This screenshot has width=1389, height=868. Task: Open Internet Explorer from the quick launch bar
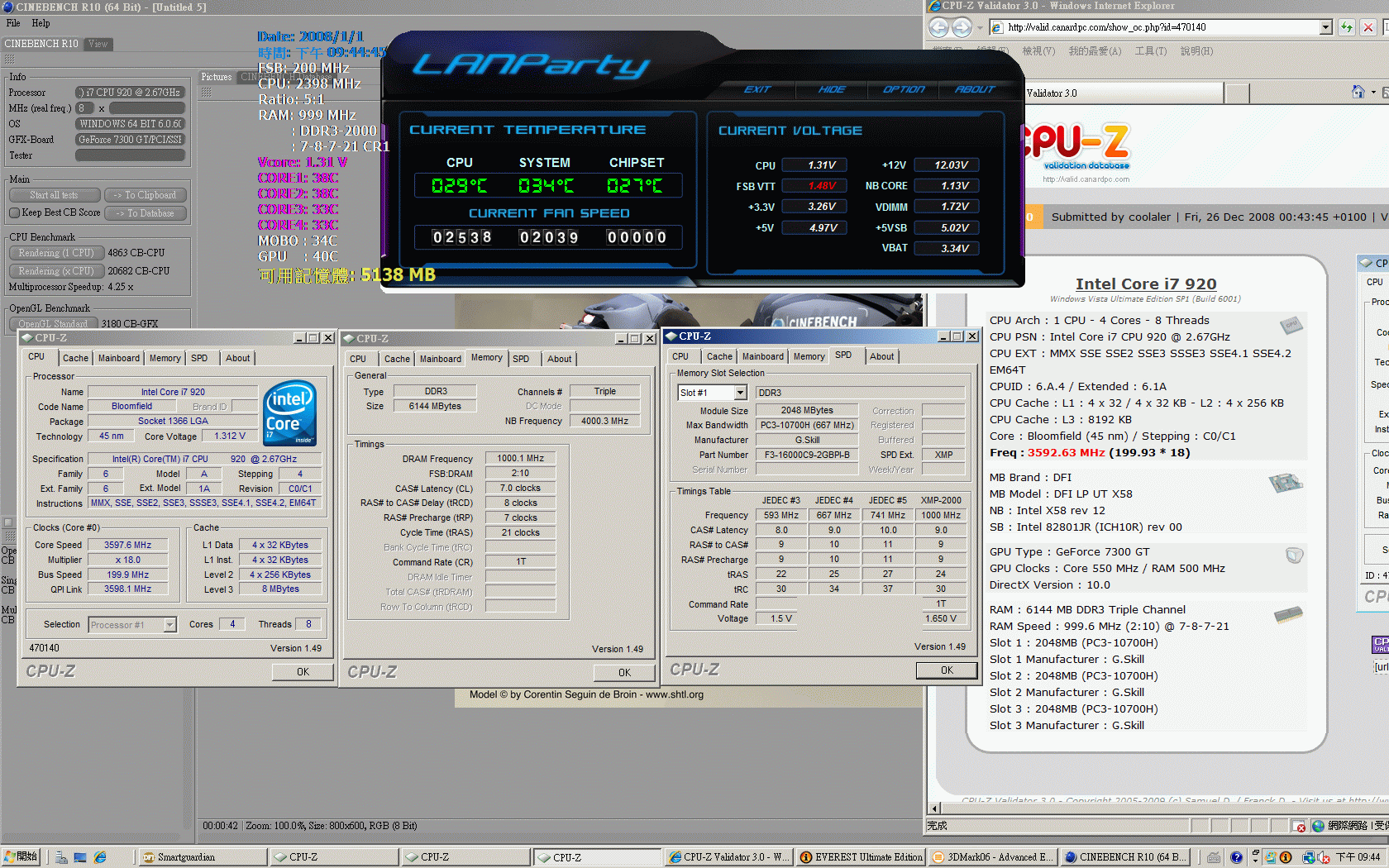pyautogui.click(x=100, y=857)
